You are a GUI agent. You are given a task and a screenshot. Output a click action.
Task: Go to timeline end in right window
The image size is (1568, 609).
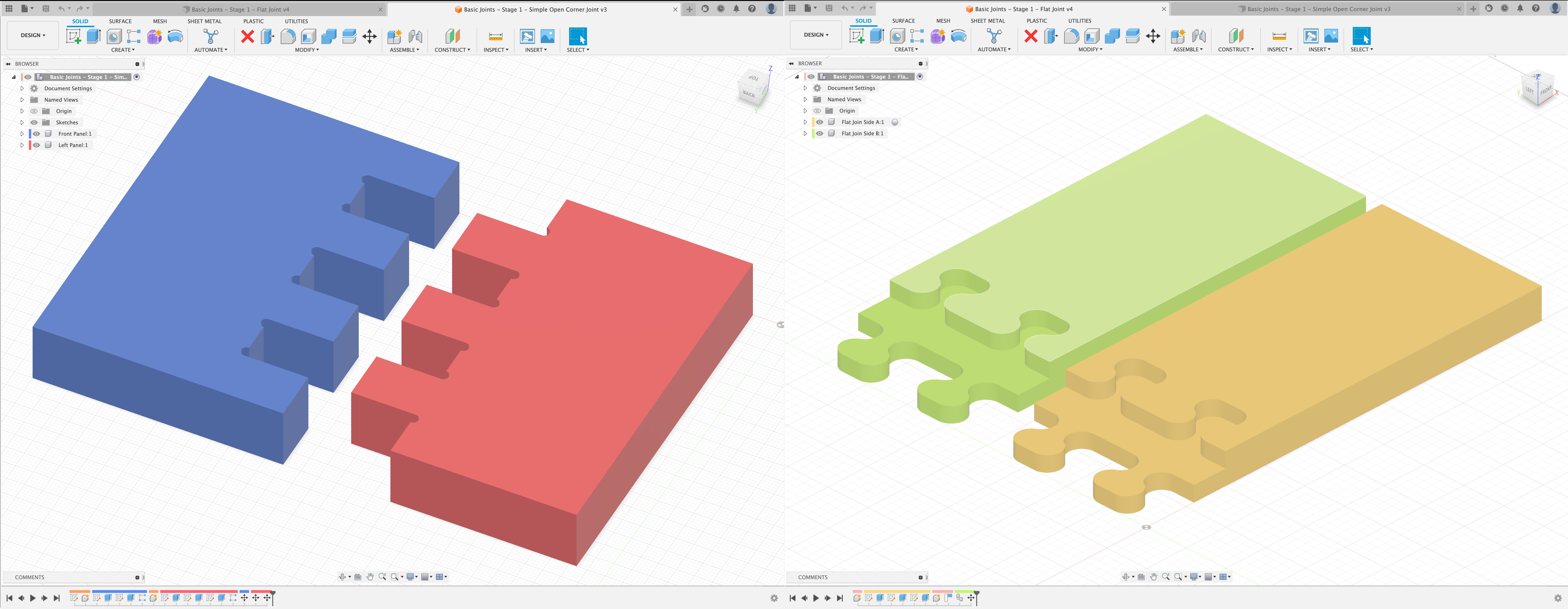pos(840,598)
